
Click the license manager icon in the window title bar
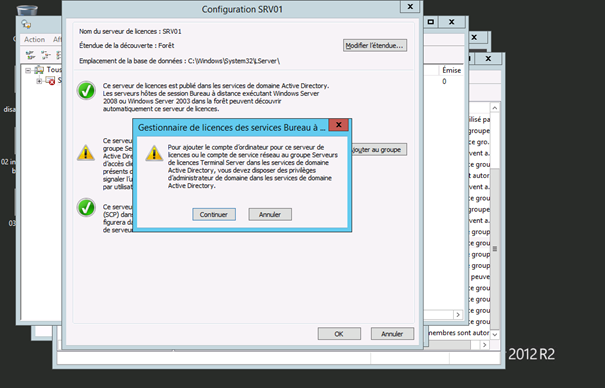click(26, 24)
